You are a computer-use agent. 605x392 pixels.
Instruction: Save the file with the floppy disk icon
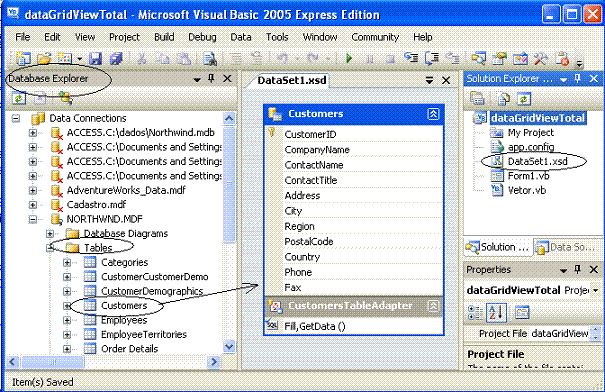tap(95, 58)
